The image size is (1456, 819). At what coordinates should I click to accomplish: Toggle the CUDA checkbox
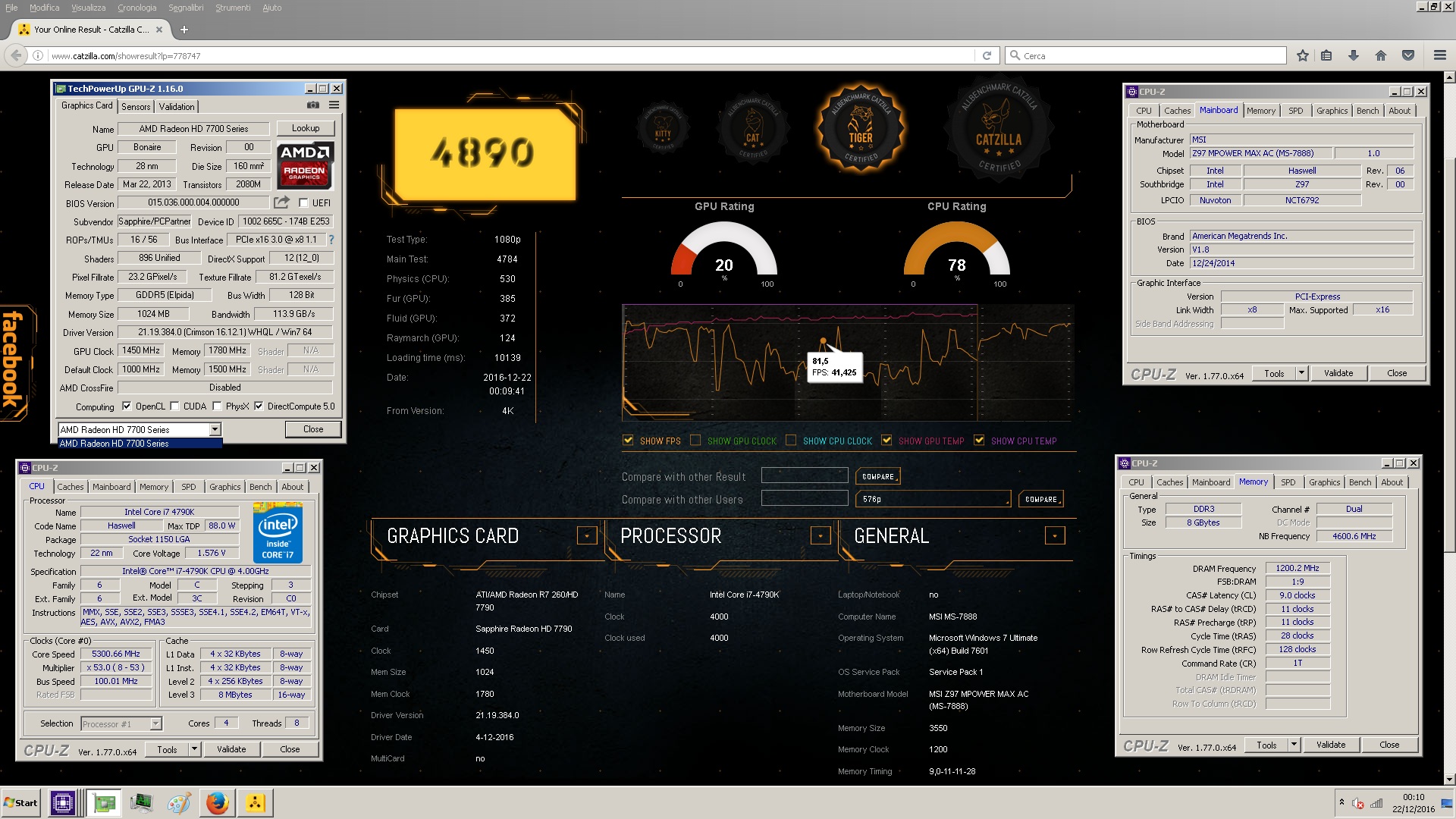click(x=175, y=406)
